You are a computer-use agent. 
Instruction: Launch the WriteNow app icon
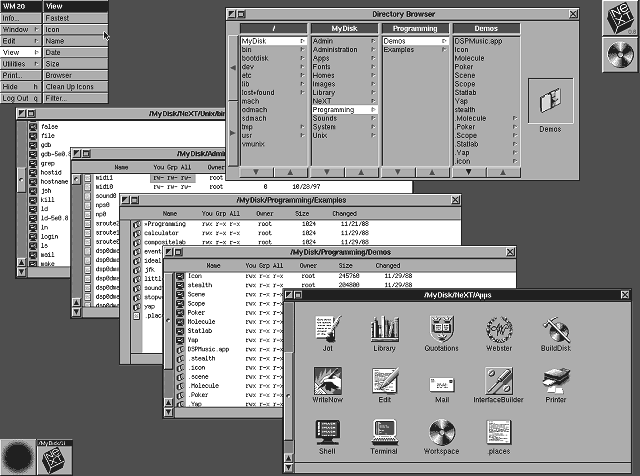click(328, 380)
